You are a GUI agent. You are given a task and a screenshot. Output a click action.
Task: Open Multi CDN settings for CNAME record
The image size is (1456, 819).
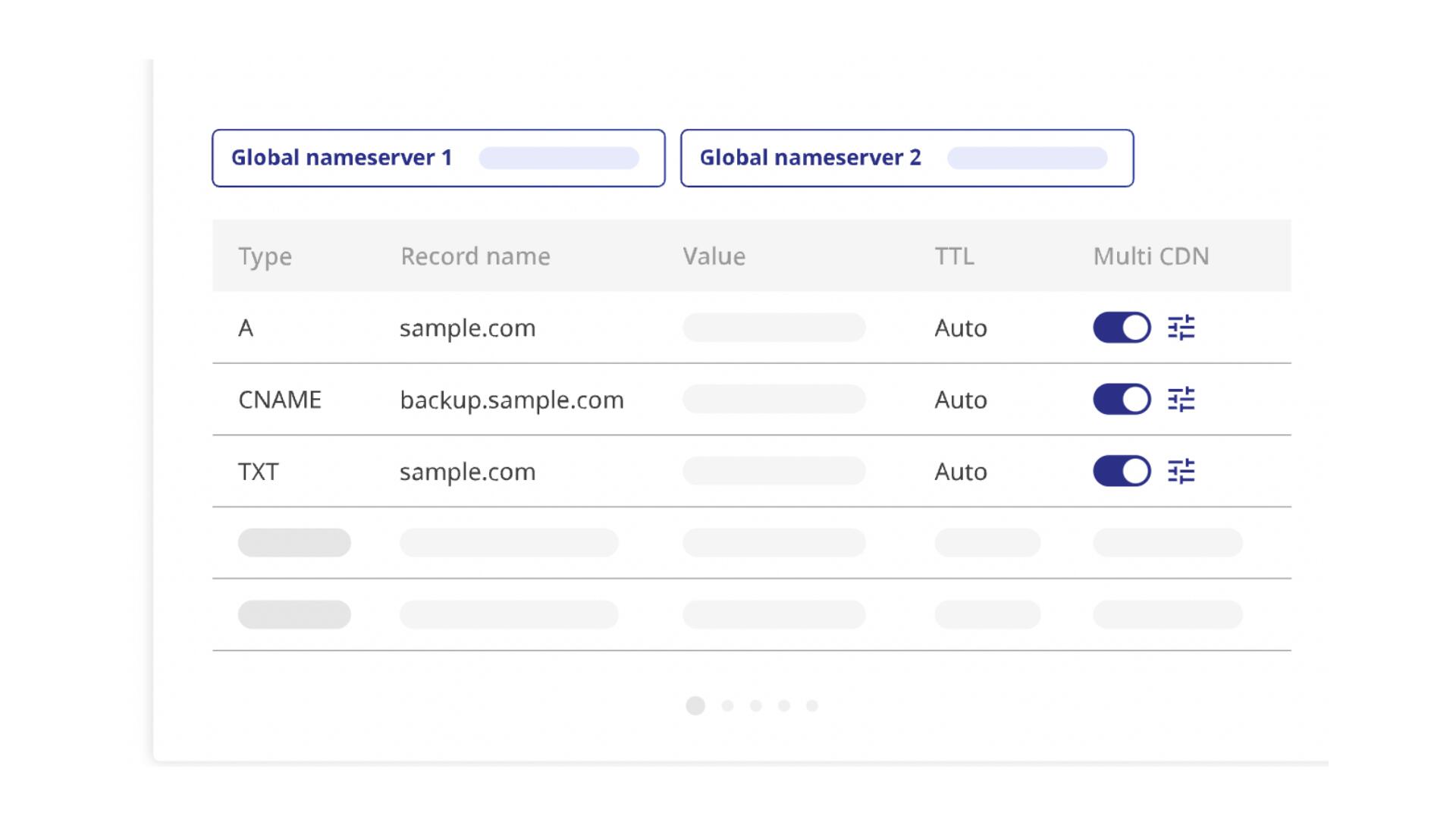click(x=1181, y=399)
